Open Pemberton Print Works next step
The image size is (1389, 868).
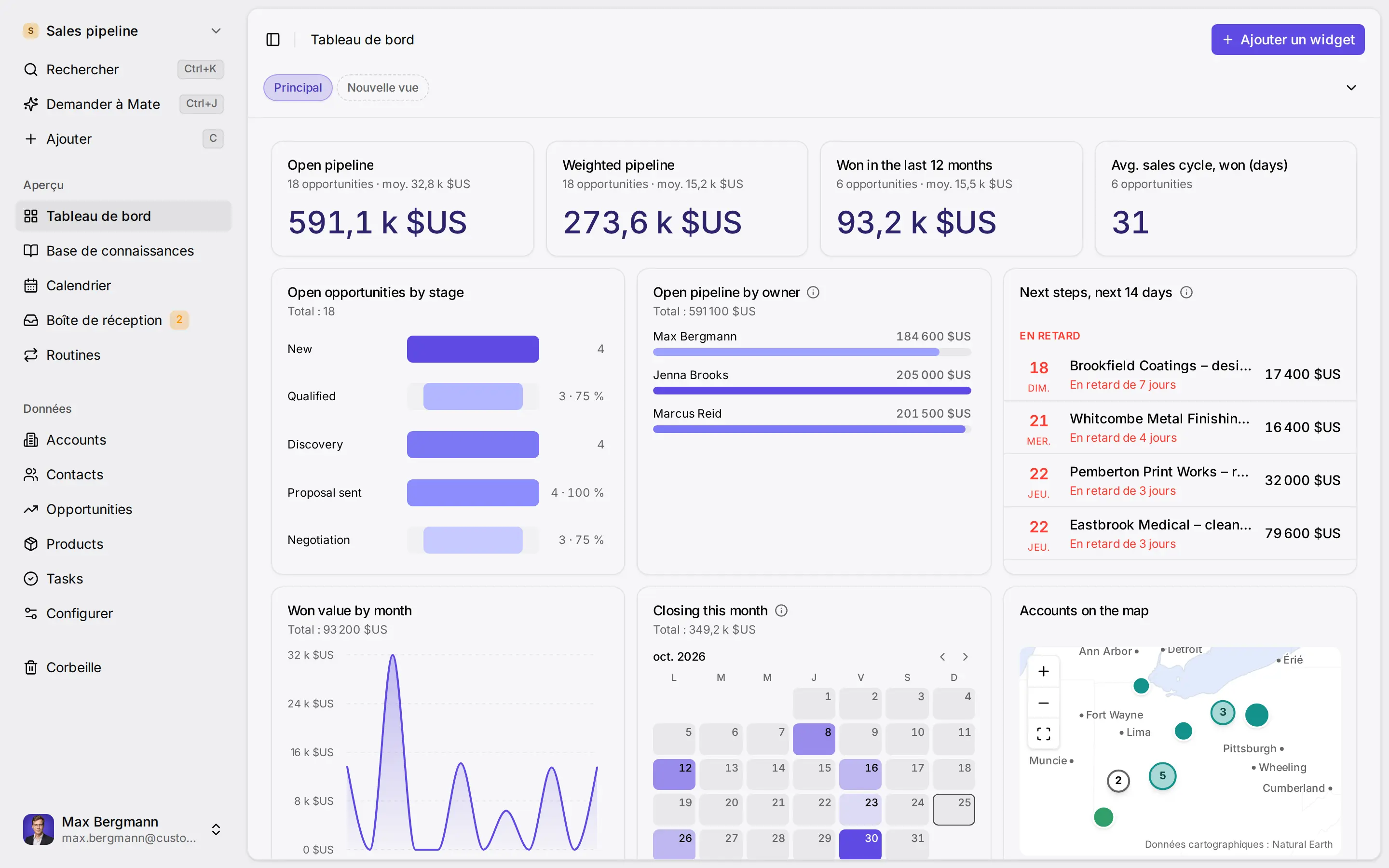tap(1180, 480)
